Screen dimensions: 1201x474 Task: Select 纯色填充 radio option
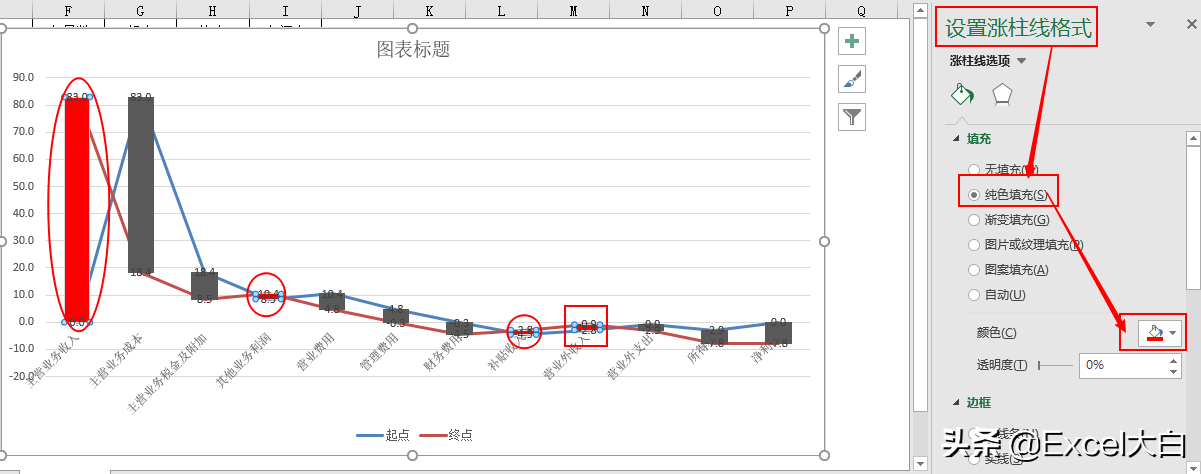coord(974,195)
